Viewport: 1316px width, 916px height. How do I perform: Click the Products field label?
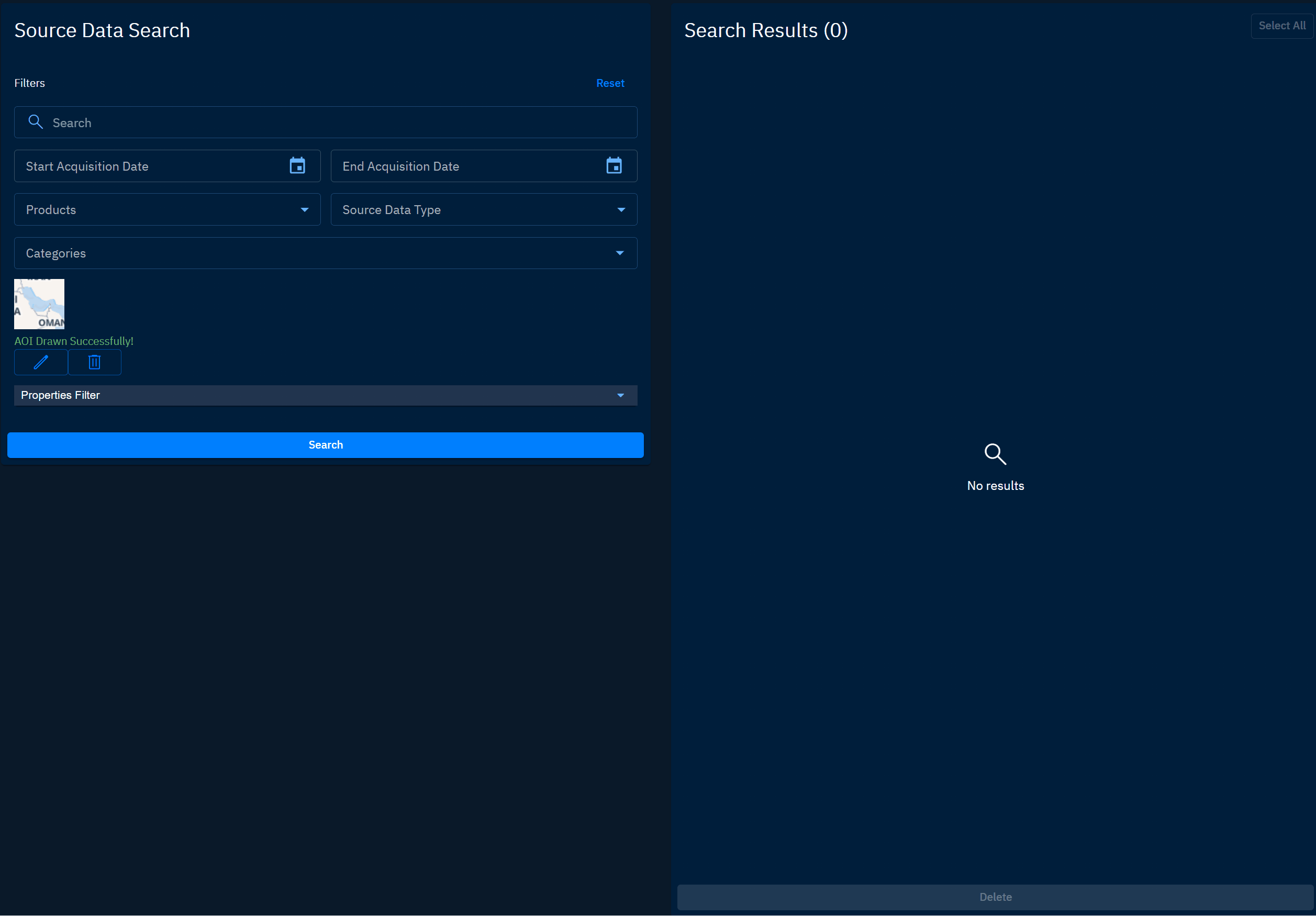pyautogui.click(x=51, y=210)
